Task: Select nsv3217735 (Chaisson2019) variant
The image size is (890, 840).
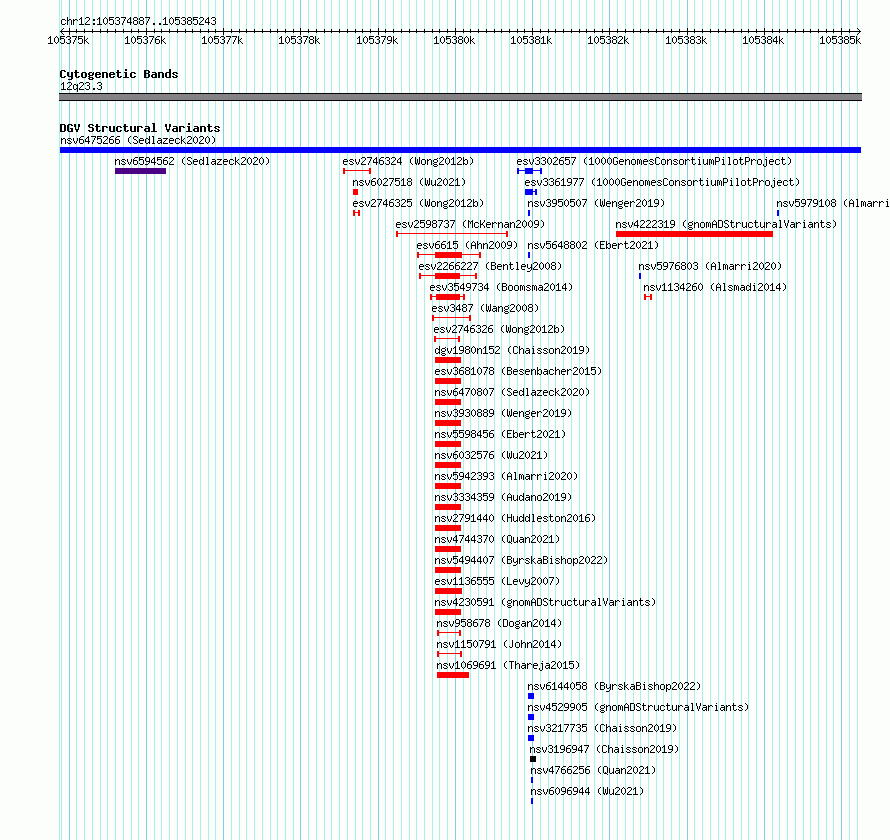Action: point(602,728)
